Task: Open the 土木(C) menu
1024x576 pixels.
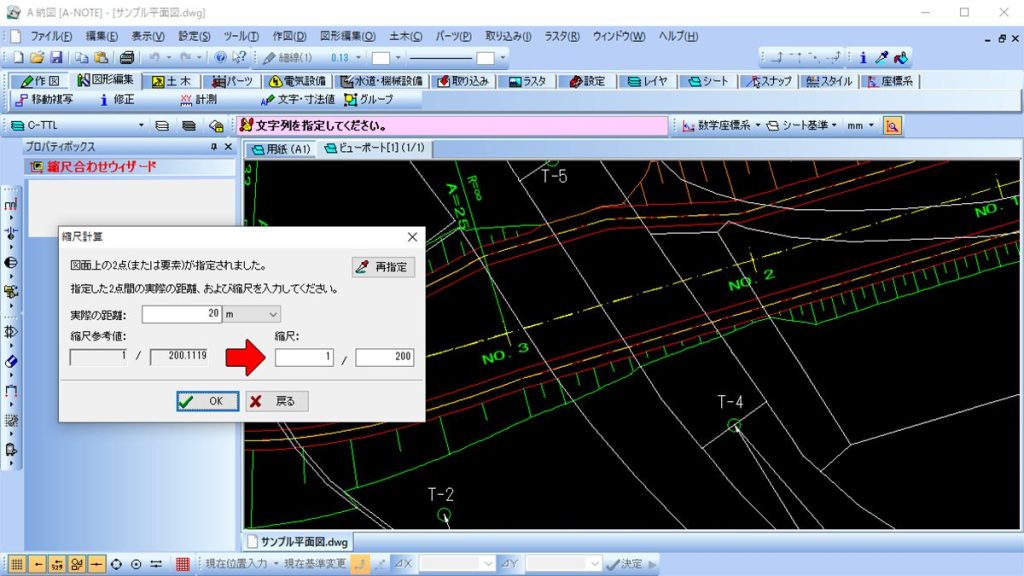Action: [x=402, y=36]
